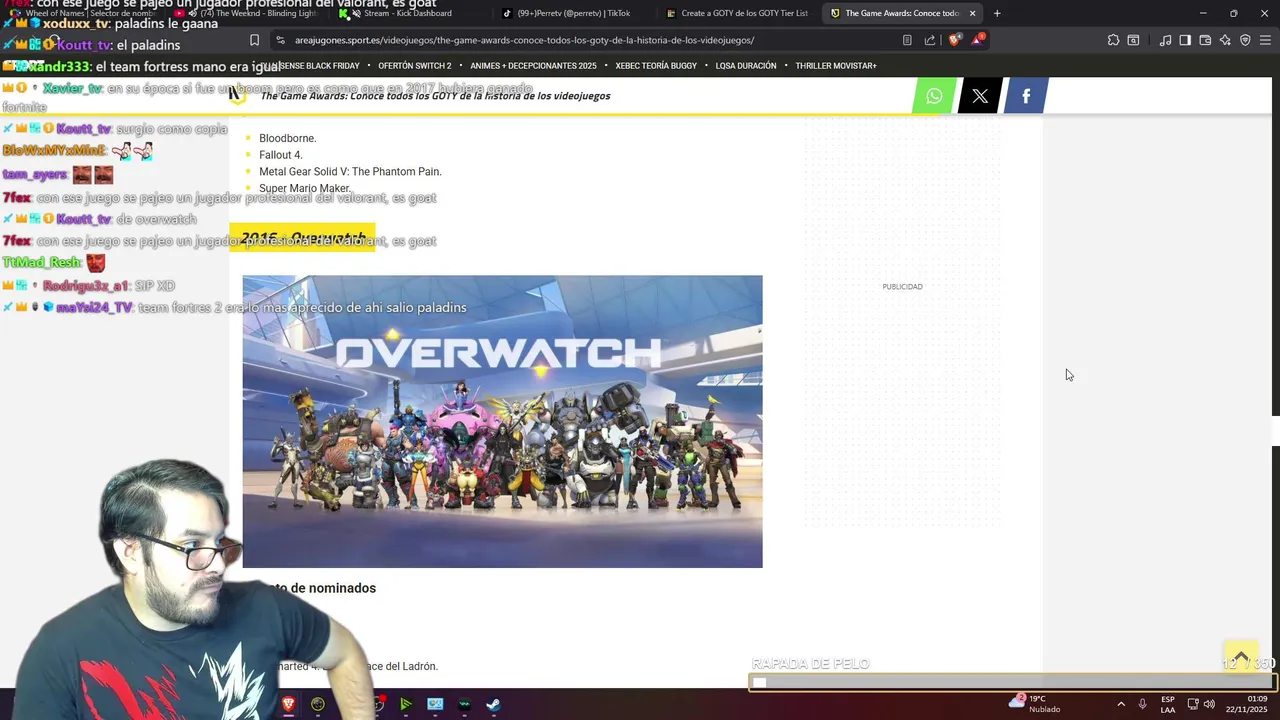
Task: Open media control music note icon
Action: coord(1165,40)
